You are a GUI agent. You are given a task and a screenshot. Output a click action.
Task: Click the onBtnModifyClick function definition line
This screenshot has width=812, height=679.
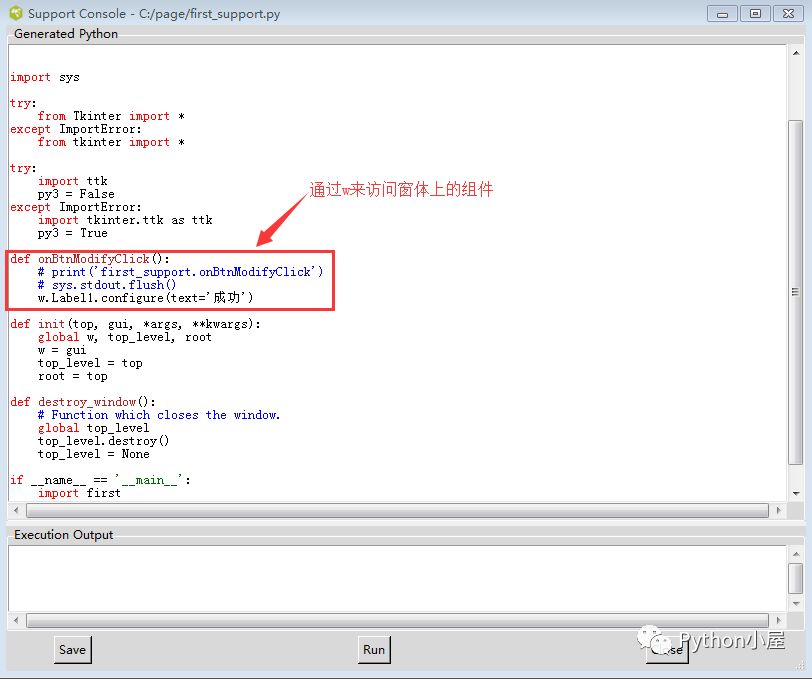[x=90, y=258]
